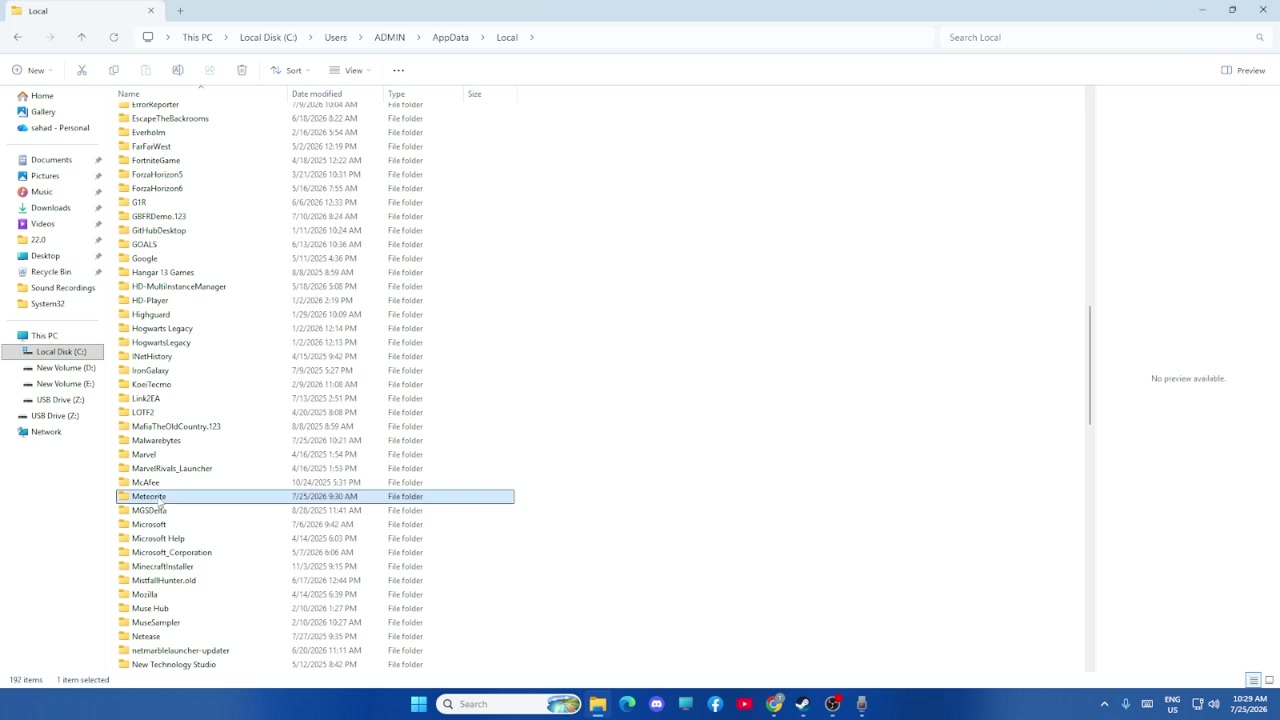Viewport: 1280px width, 720px height.
Task: Click the microphone tray icon
Action: pyautogui.click(x=1126, y=704)
